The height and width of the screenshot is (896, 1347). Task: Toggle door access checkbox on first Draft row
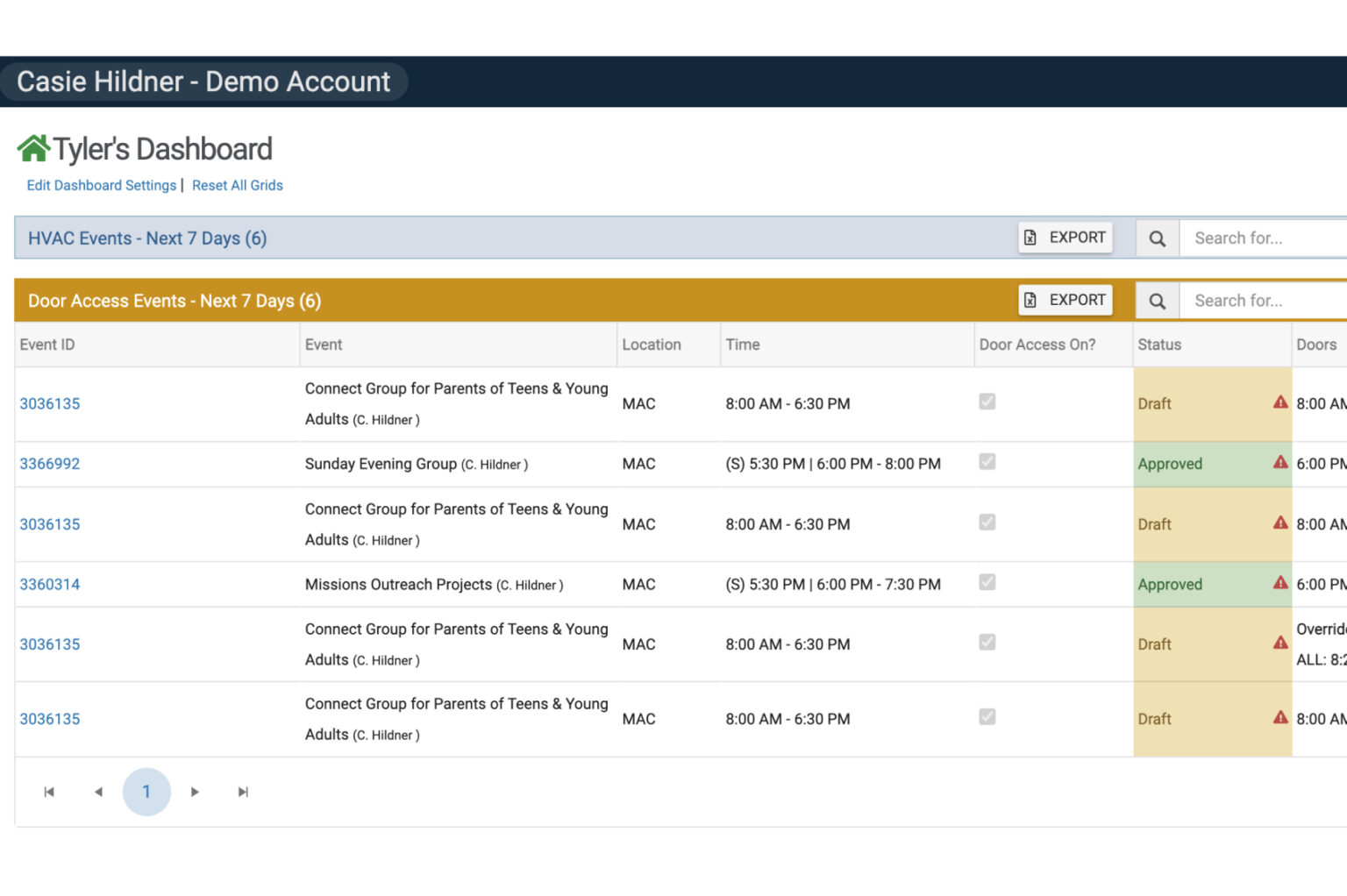987,401
